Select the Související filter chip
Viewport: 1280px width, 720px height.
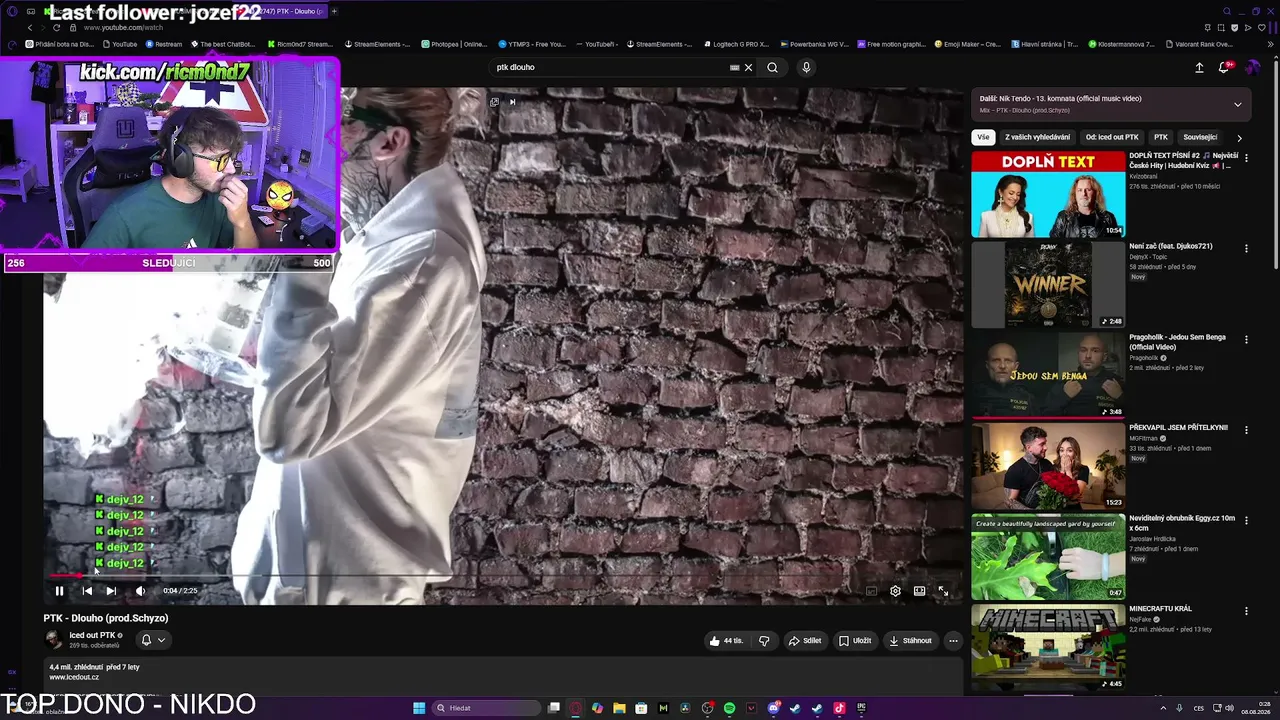1200,137
